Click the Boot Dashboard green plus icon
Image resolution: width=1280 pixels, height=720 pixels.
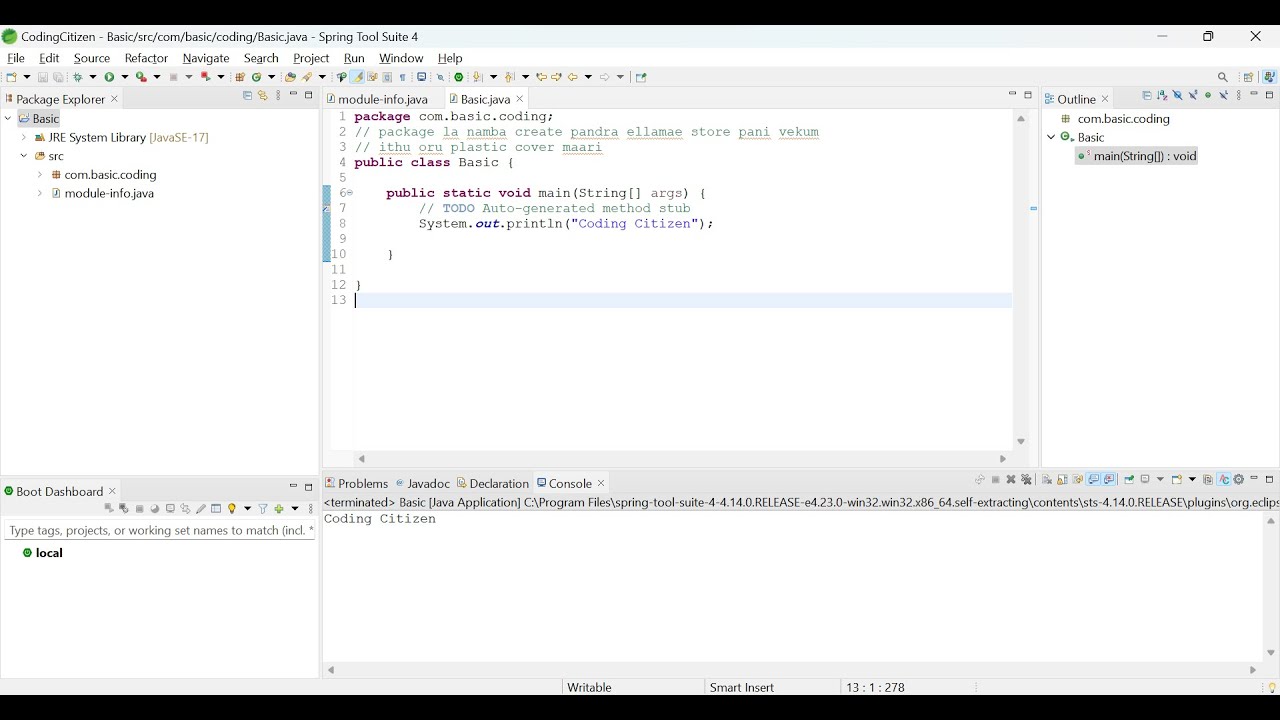[x=279, y=509]
